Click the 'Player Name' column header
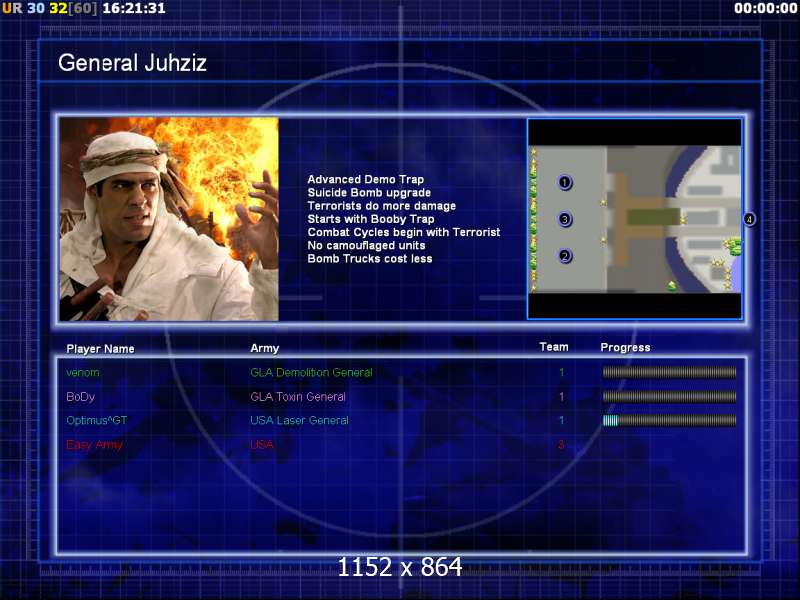 tap(101, 349)
